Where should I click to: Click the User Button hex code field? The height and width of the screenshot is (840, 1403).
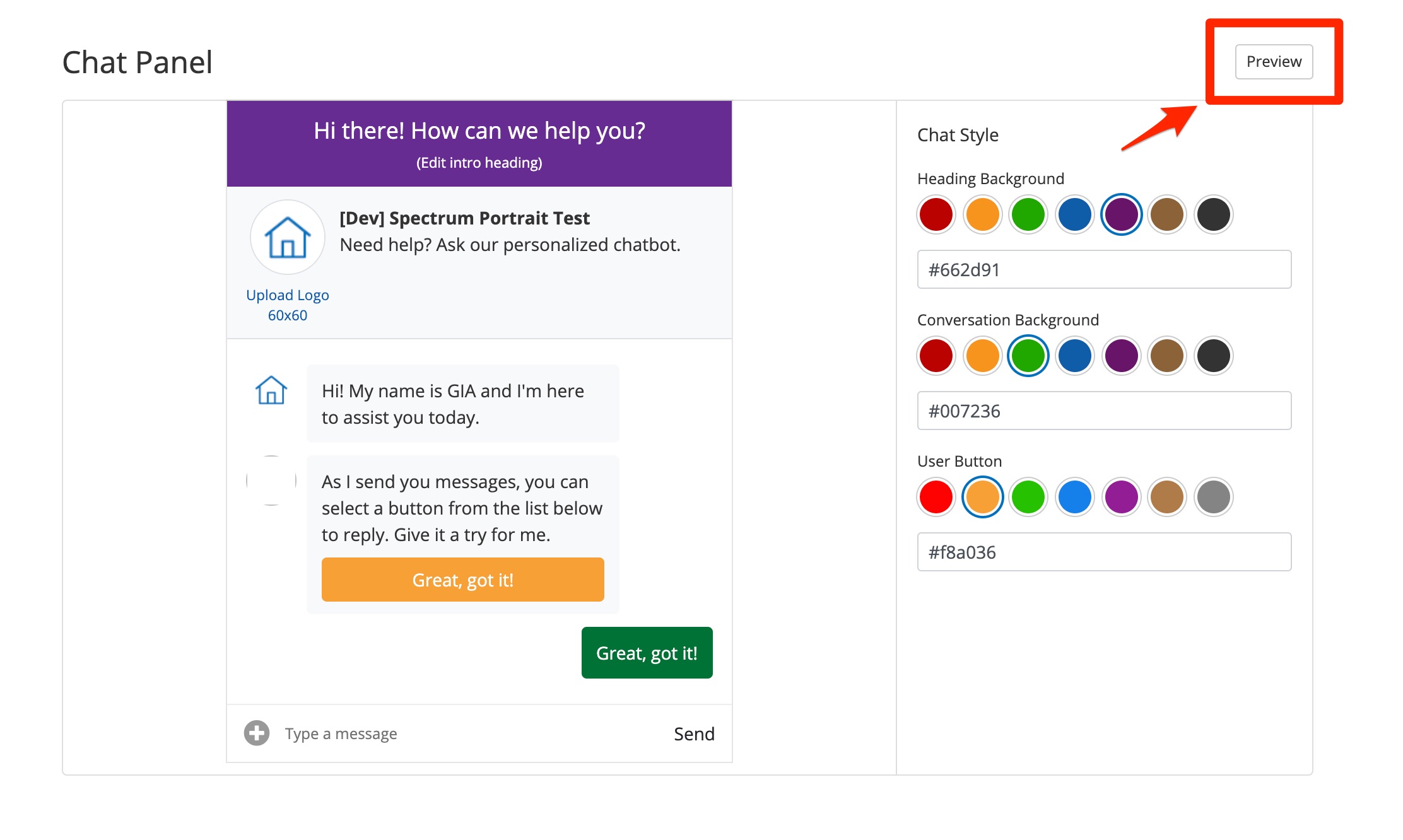click(x=1104, y=552)
